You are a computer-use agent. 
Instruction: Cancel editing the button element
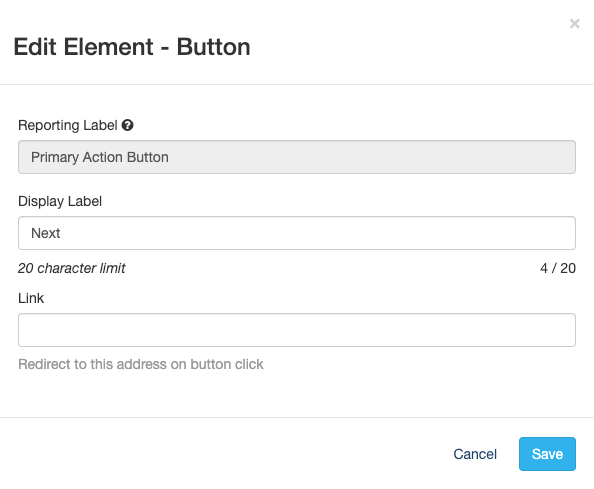475,454
